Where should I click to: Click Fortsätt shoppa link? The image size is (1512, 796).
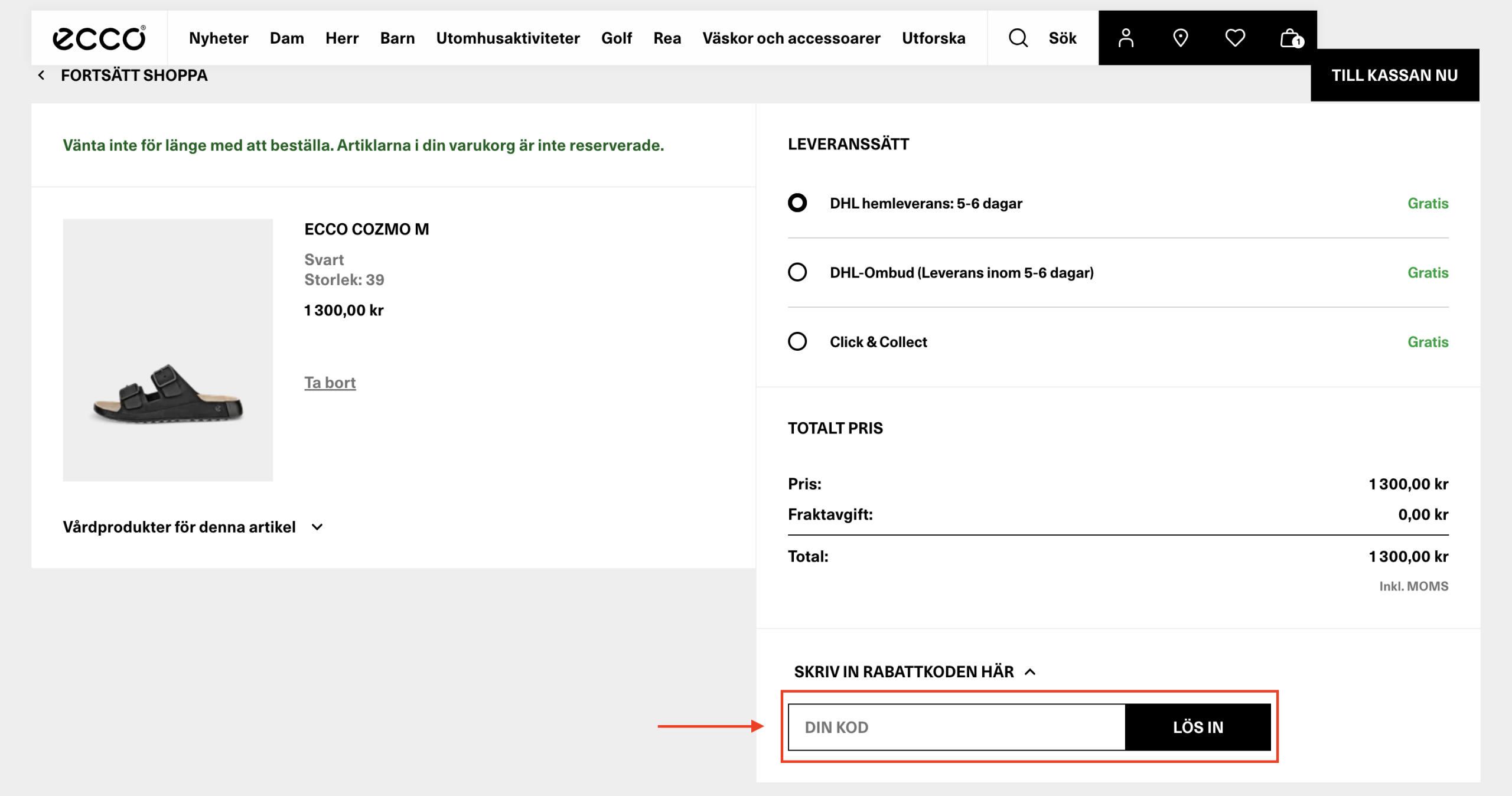coord(134,75)
